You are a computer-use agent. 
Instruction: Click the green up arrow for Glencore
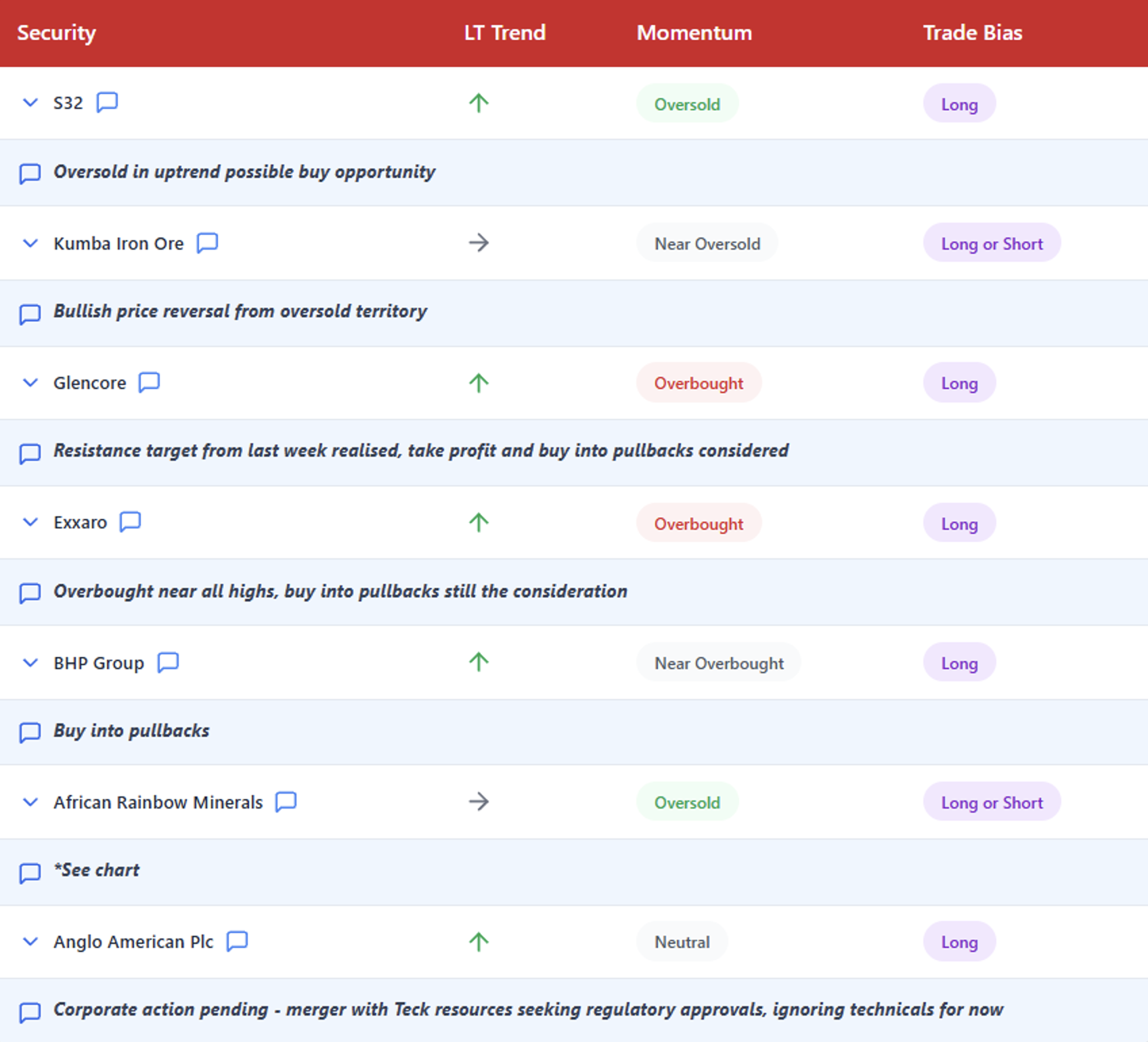[x=479, y=383]
